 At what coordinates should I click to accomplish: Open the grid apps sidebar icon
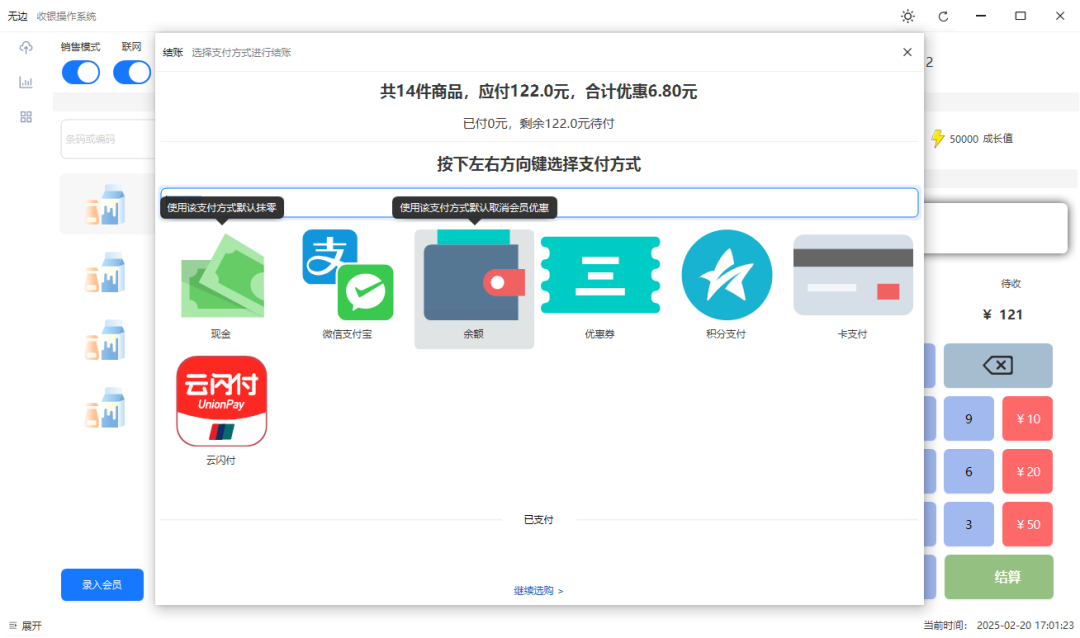(26, 117)
